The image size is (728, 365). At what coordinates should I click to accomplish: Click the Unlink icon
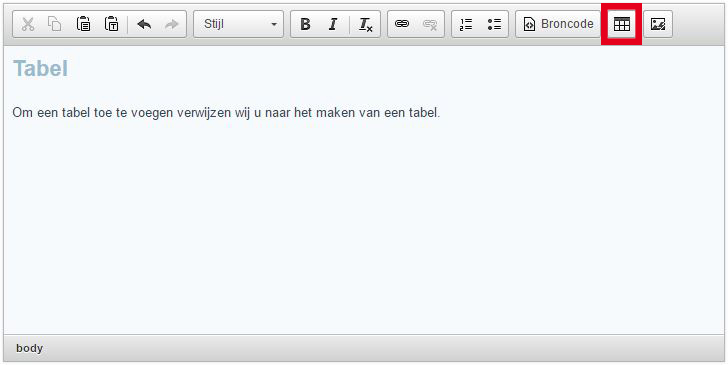tap(430, 24)
